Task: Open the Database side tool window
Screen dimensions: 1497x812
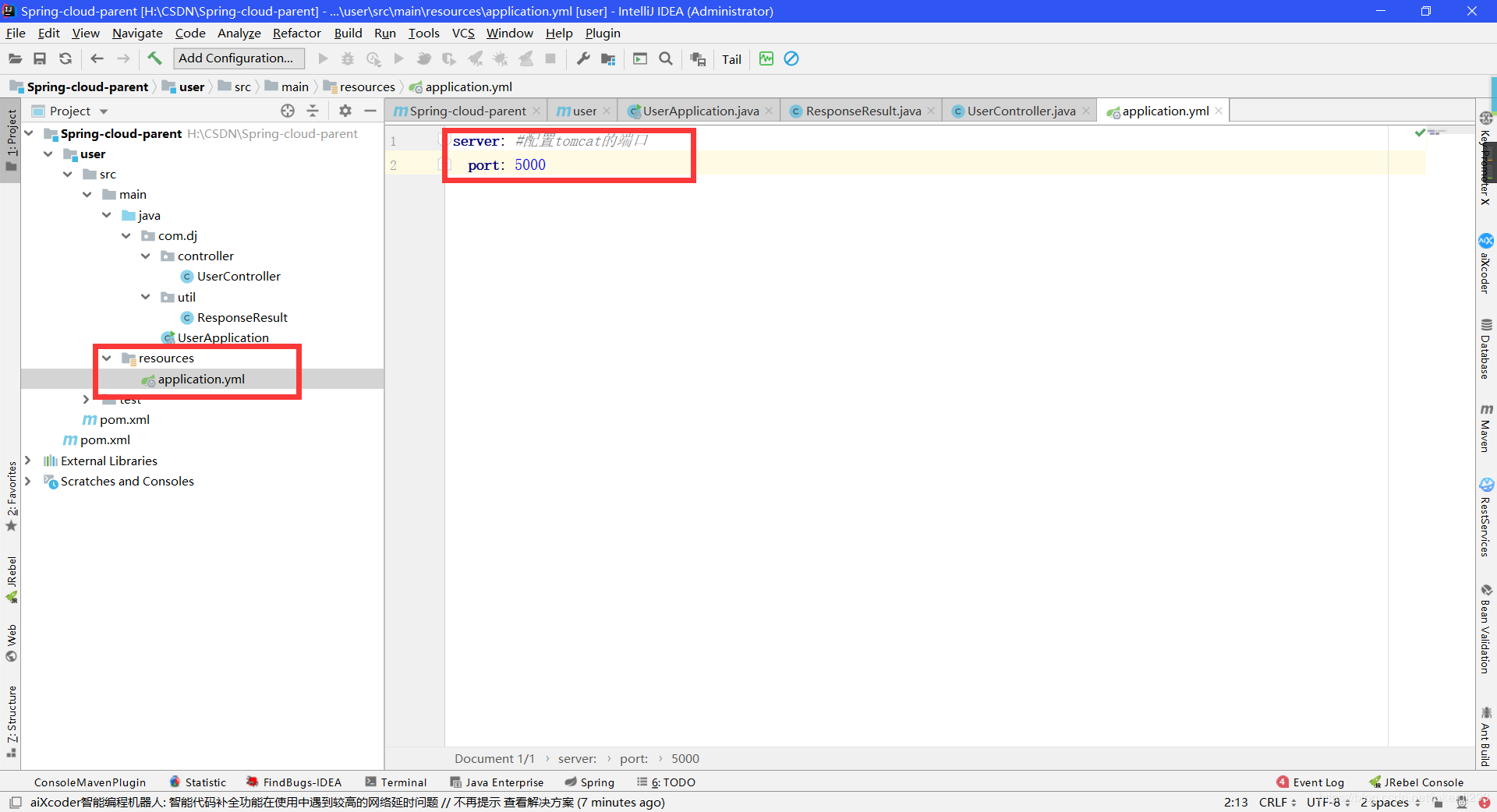Action: click(1486, 348)
